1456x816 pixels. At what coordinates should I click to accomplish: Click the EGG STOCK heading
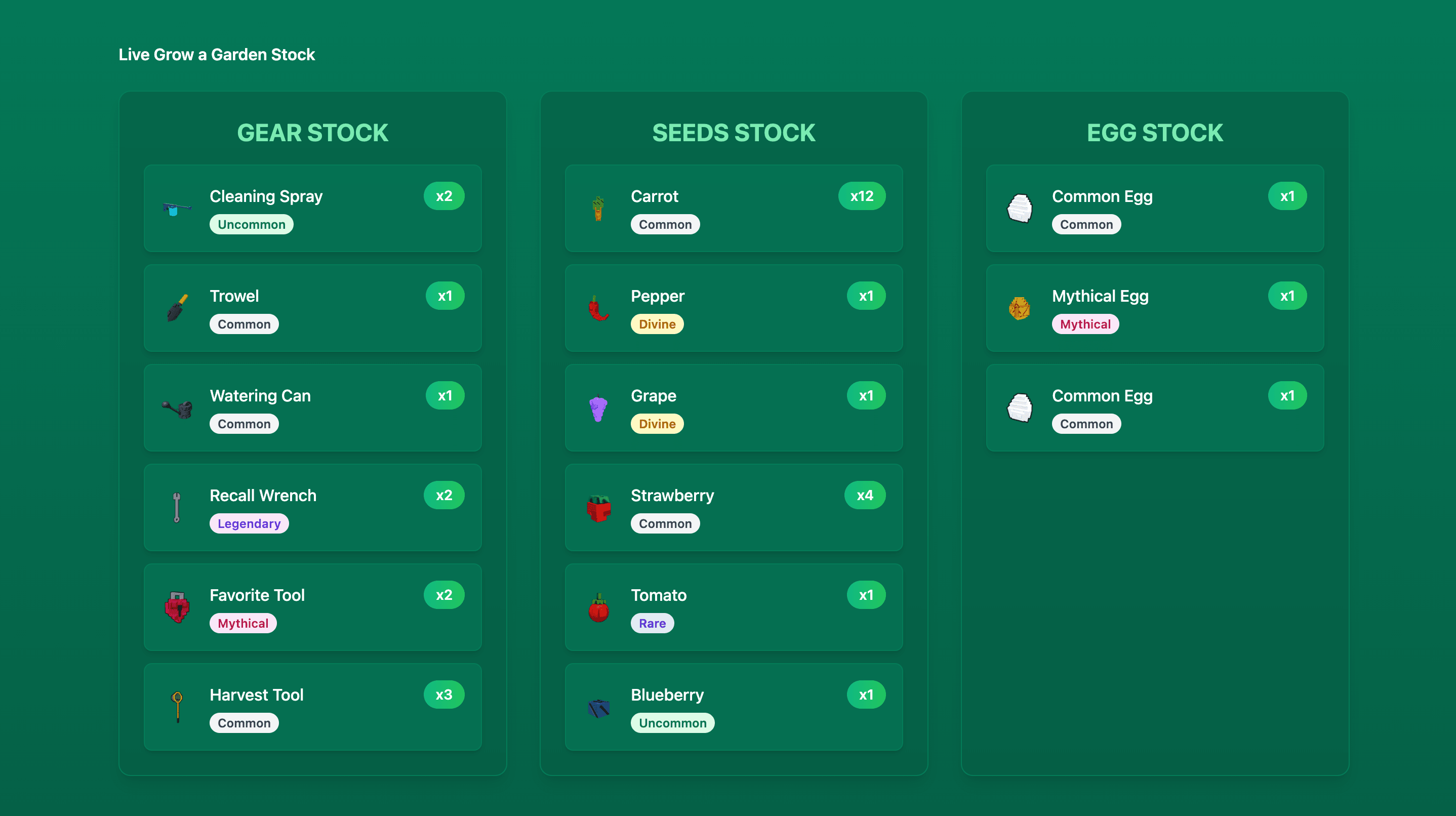click(x=1155, y=133)
